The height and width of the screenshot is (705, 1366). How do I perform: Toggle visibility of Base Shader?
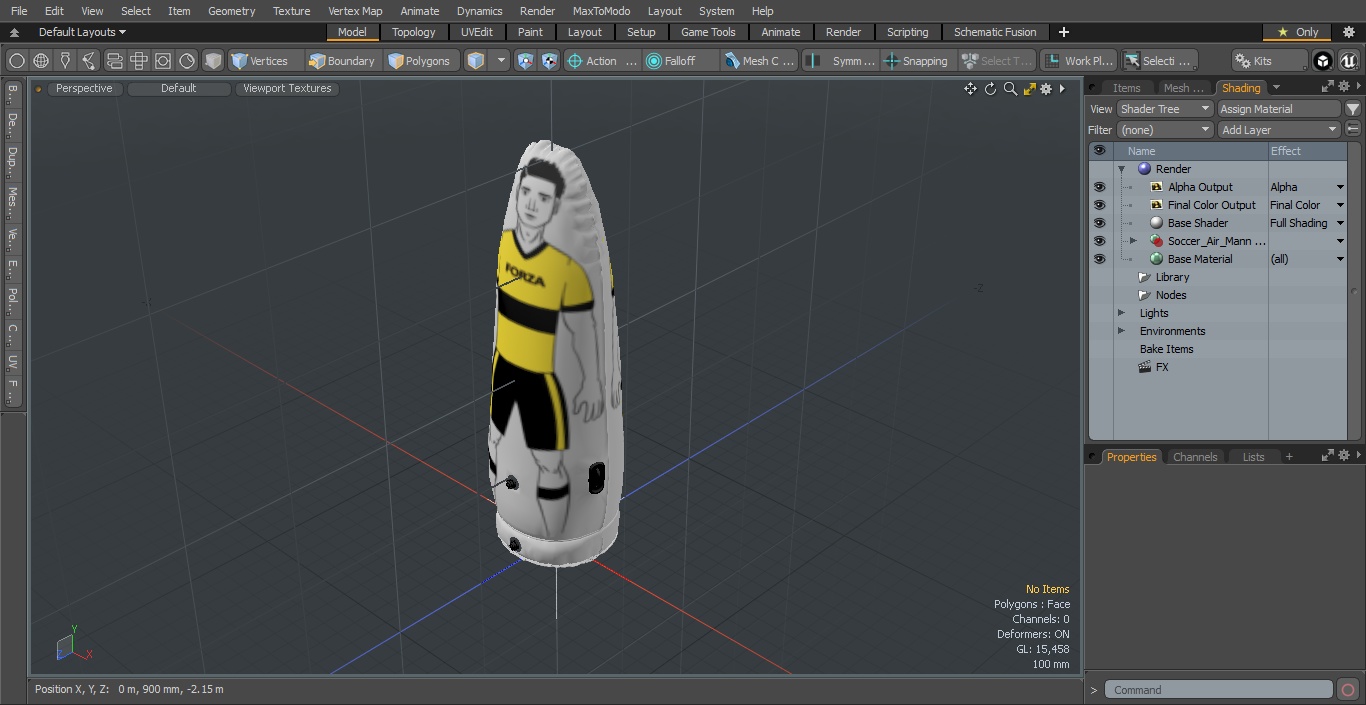tap(1100, 223)
